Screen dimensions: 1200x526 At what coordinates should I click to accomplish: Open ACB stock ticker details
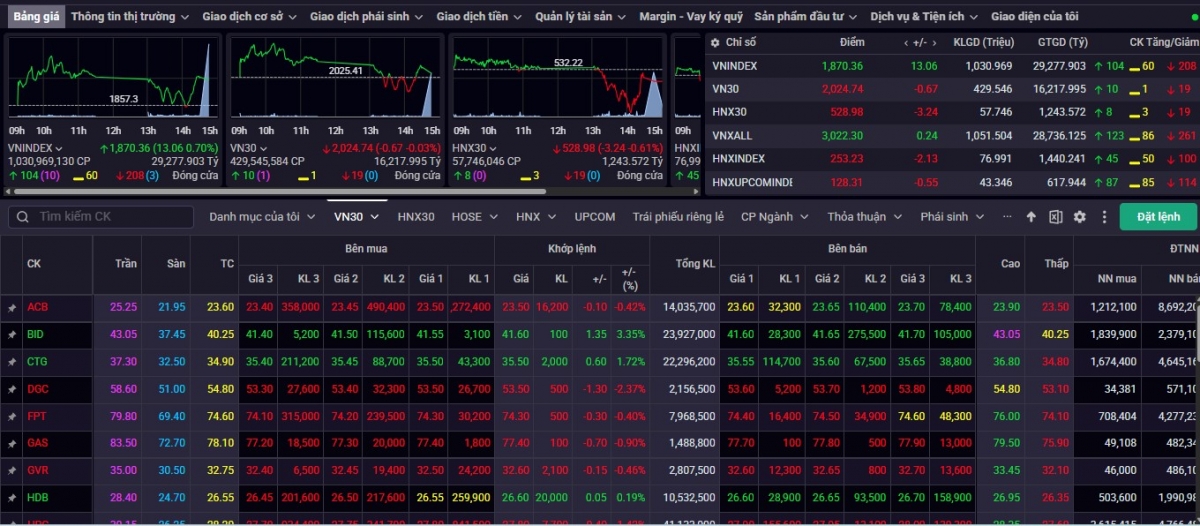pos(37,307)
